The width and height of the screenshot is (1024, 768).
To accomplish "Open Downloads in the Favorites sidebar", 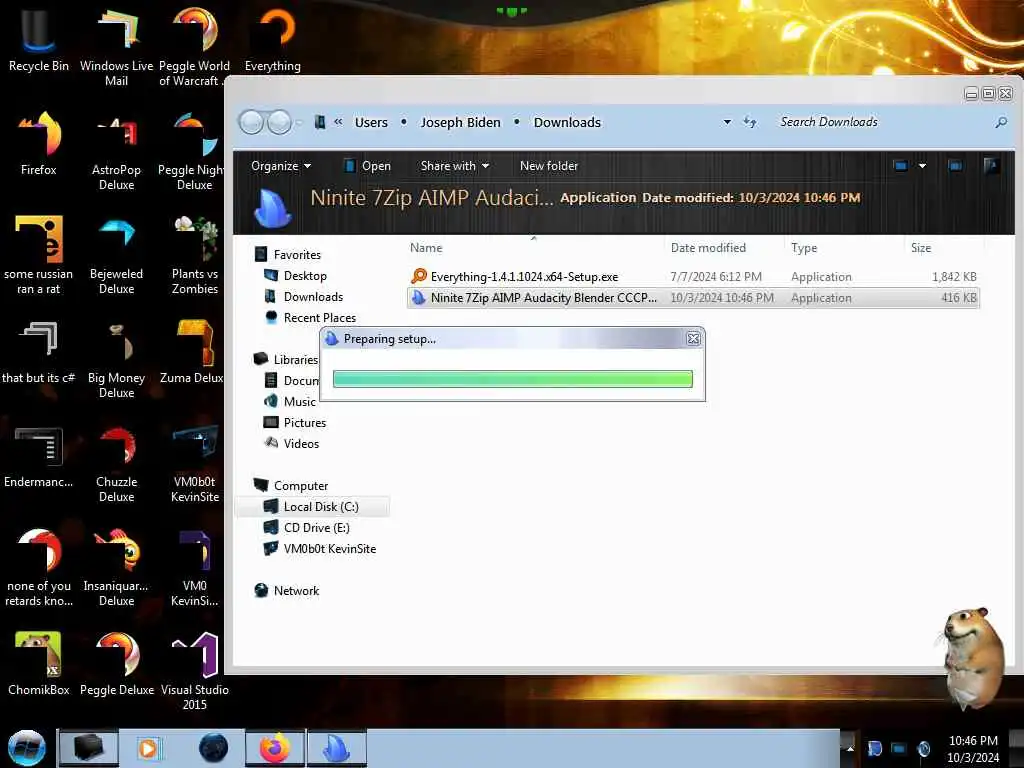I will coord(304,296).
